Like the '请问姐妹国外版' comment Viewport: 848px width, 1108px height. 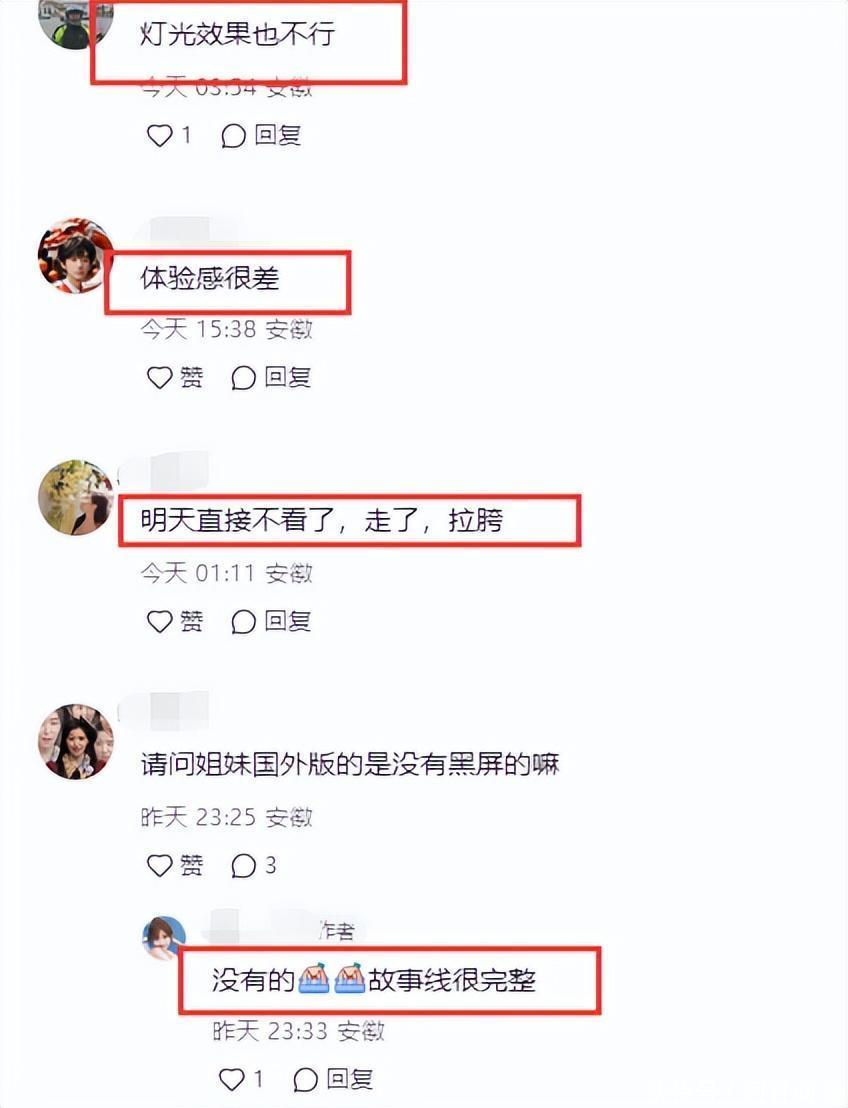(175, 865)
